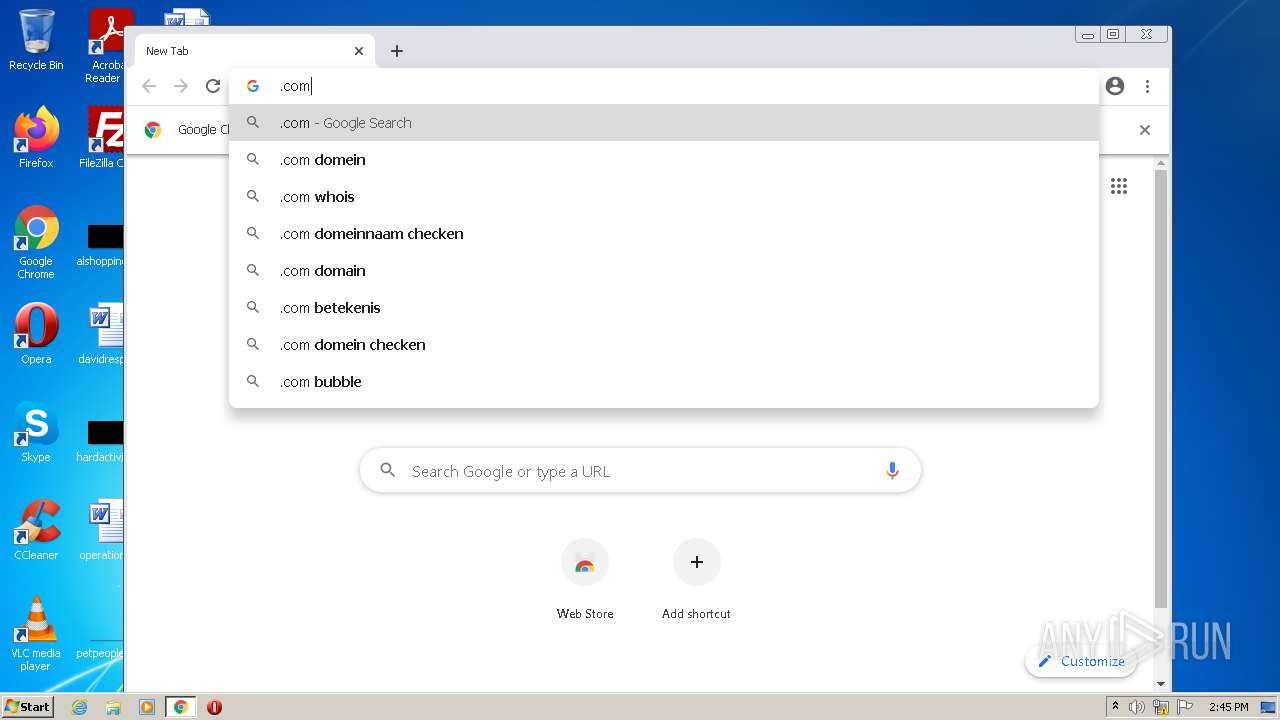Go back using the back arrow
This screenshot has width=1280, height=720.
[149, 86]
